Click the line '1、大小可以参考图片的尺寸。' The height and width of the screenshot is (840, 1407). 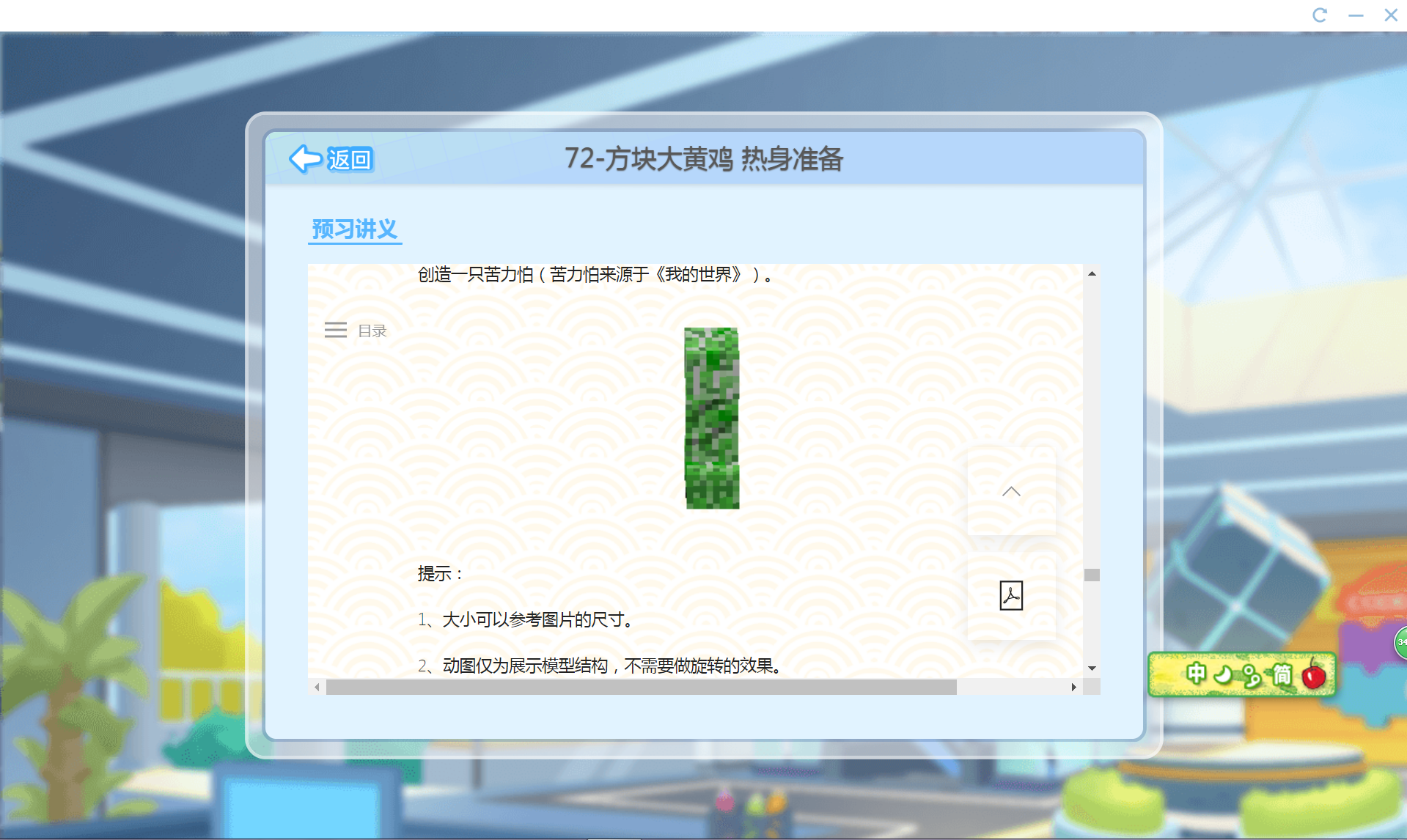point(526,619)
